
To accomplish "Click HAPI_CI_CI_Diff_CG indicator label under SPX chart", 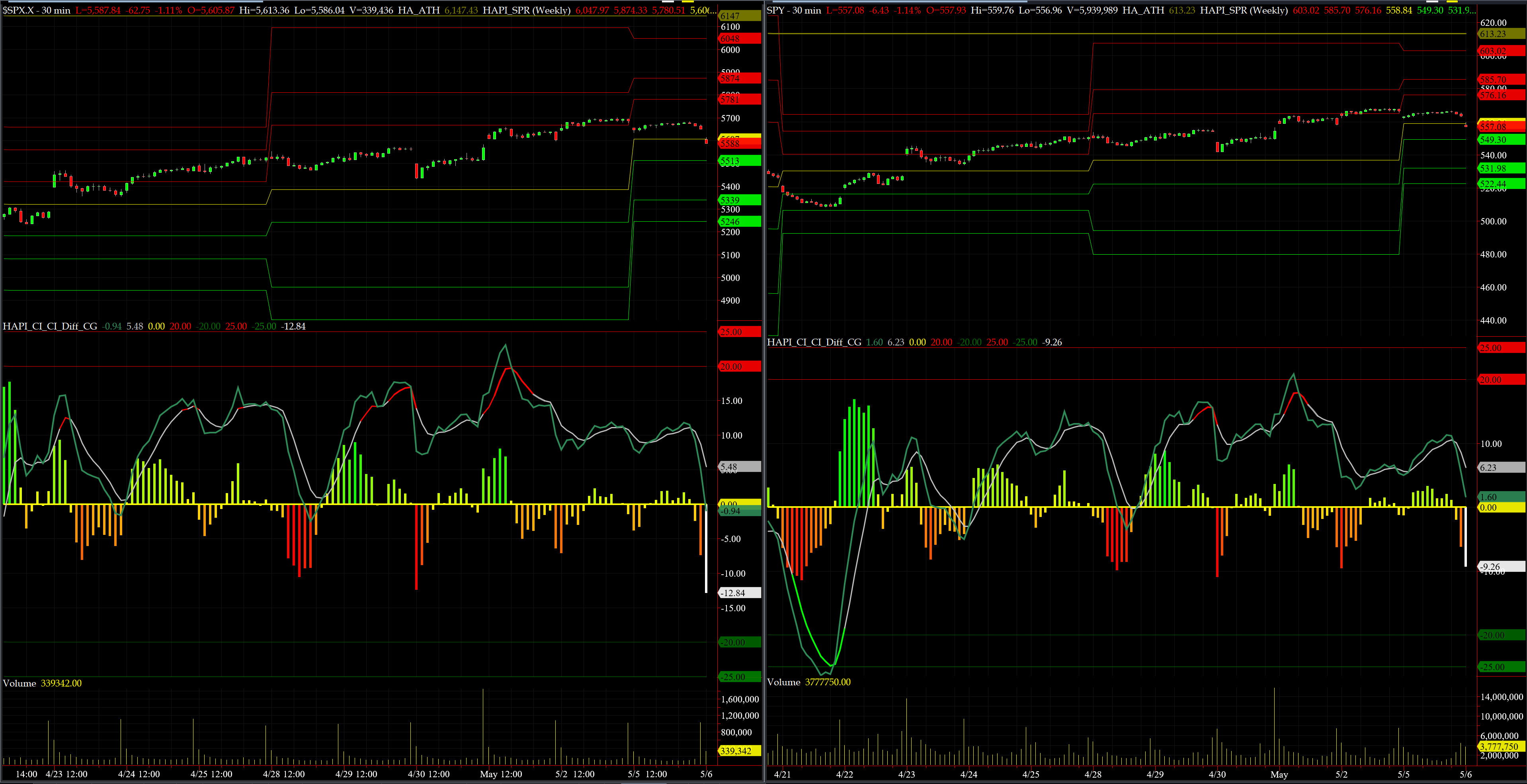I will click(x=50, y=326).
